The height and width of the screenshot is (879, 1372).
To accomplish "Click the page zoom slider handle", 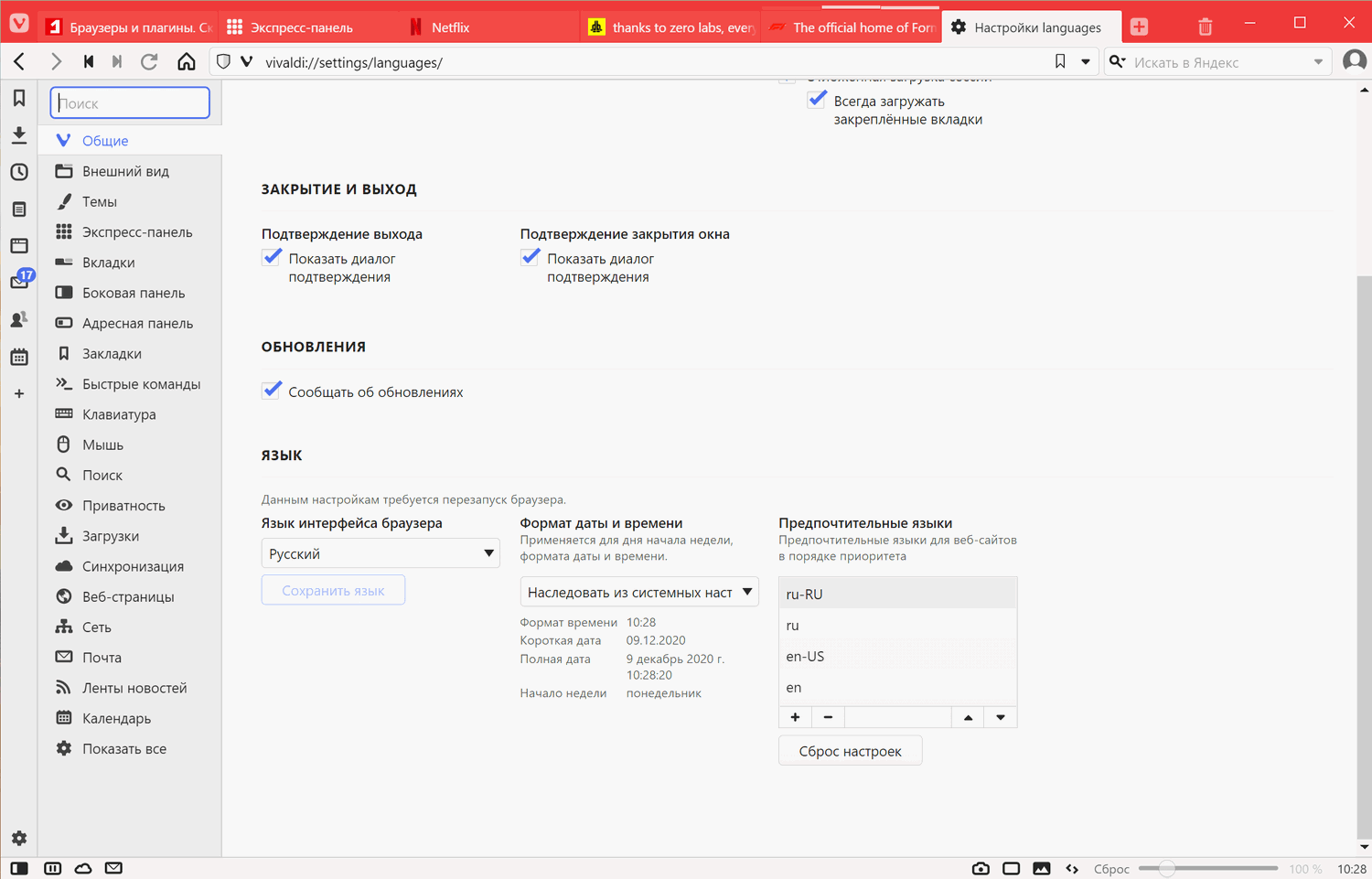I will click(1166, 869).
